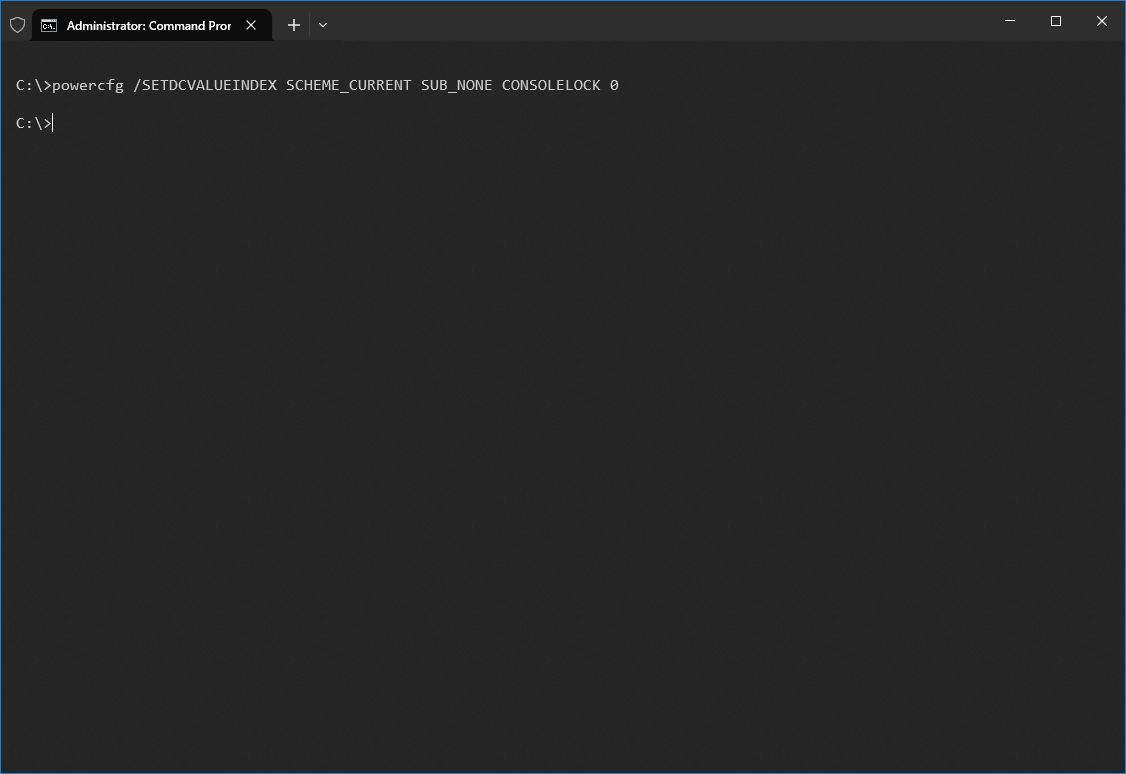The width and height of the screenshot is (1126, 774).
Task: Place the cursor at the blinking caret
Action: (52, 123)
